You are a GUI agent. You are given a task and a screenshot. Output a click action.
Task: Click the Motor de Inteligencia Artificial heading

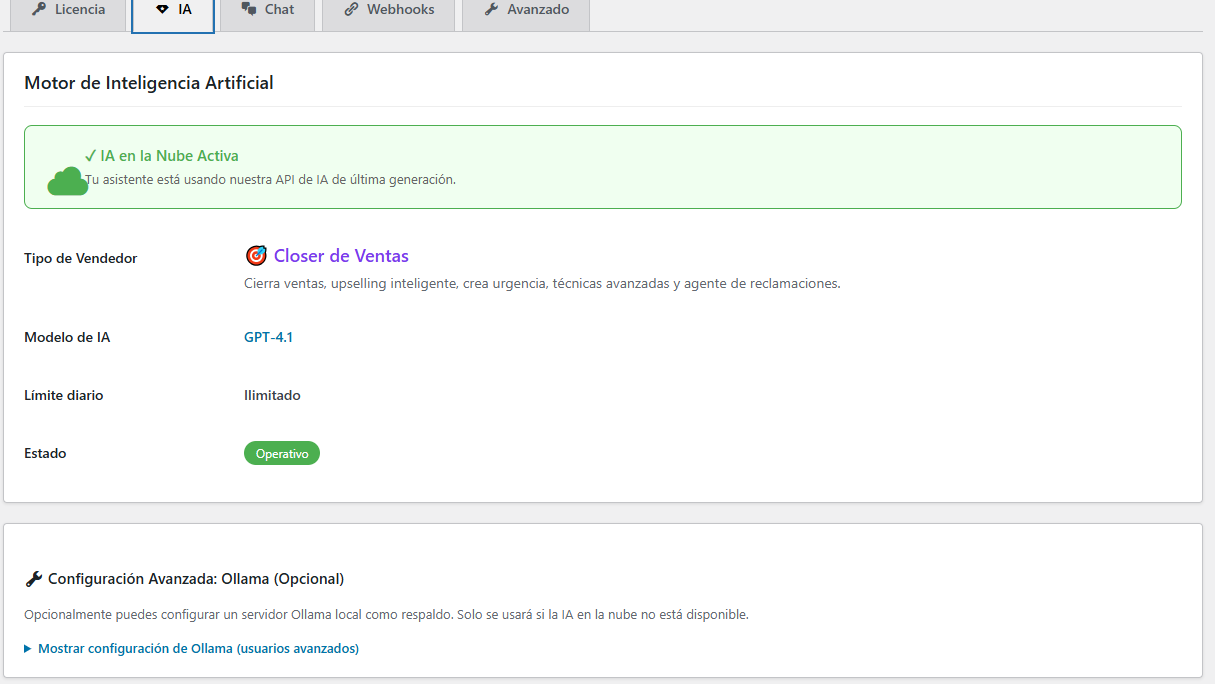148,83
